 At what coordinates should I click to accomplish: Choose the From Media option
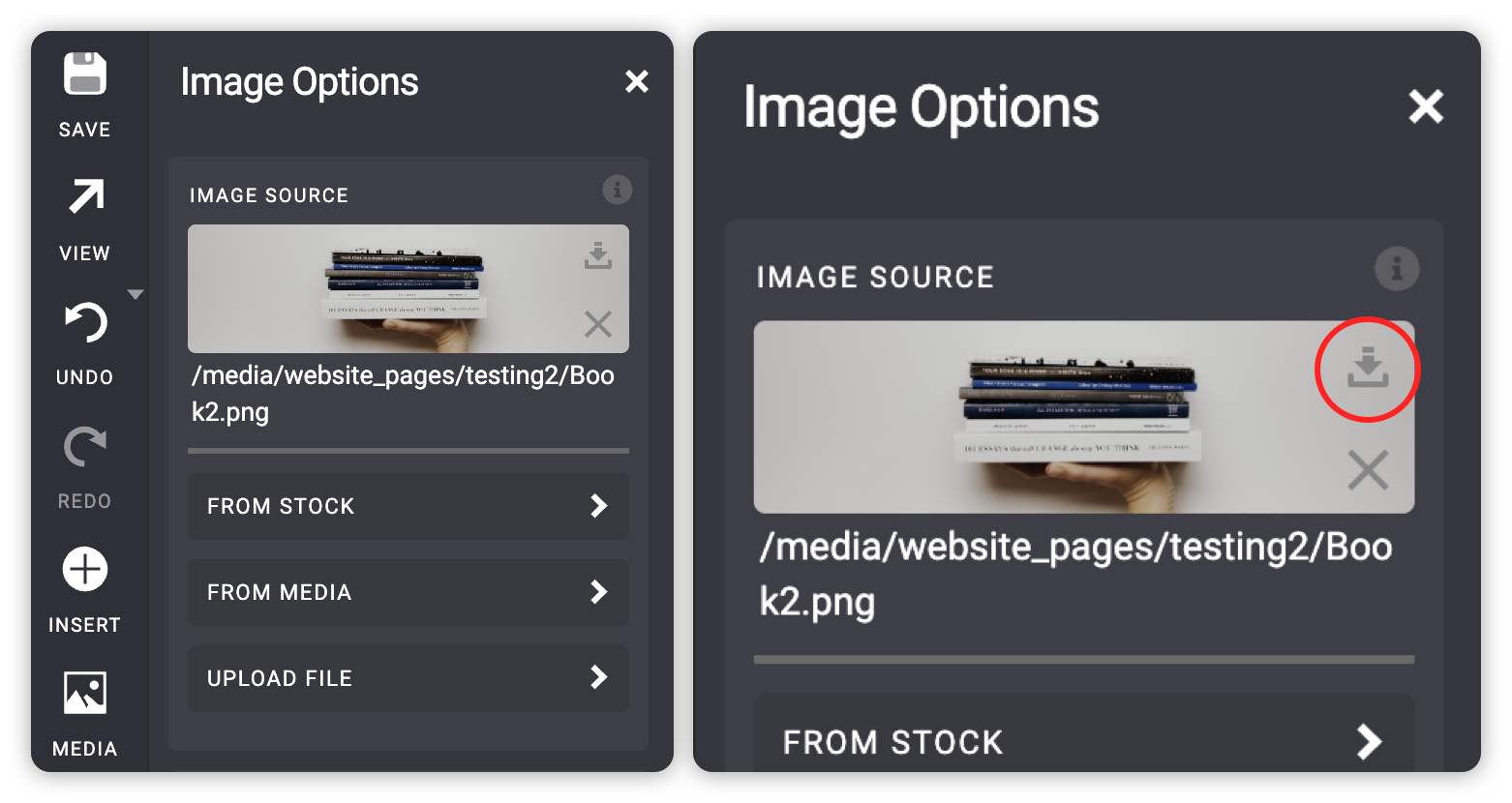408,592
